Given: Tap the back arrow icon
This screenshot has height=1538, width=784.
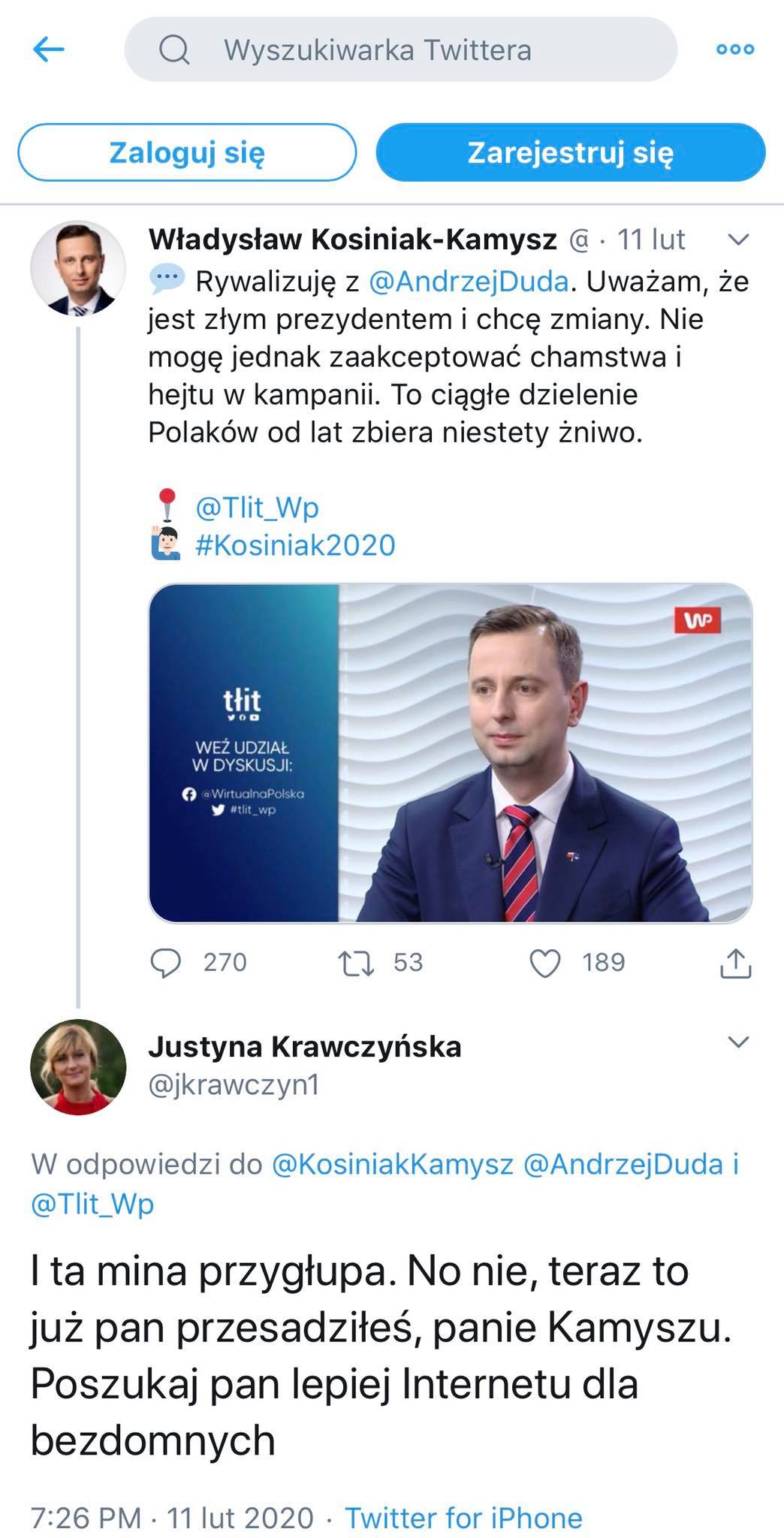Looking at the screenshot, I should [49, 50].
